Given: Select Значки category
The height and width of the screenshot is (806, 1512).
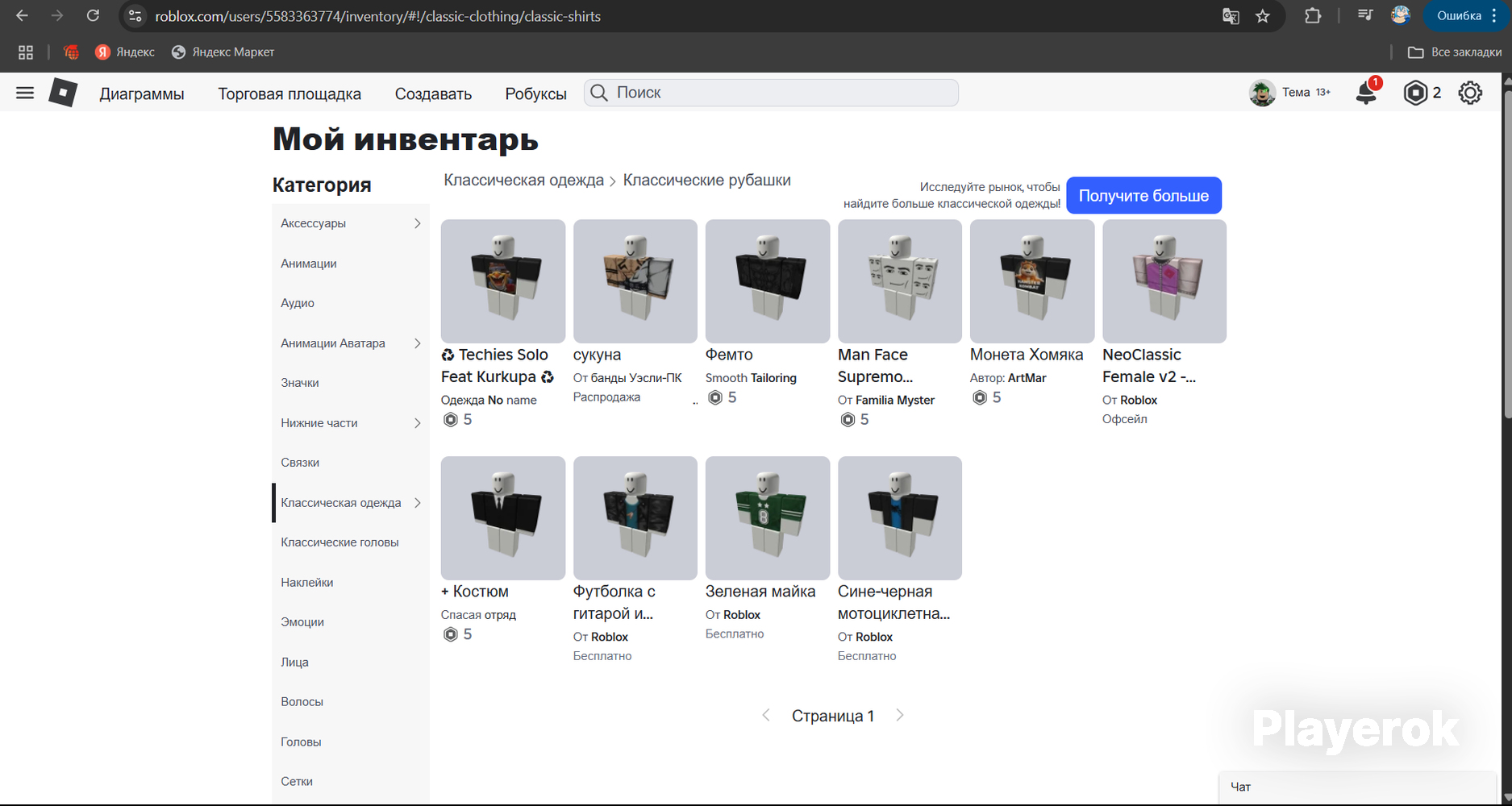Looking at the screenshot, I should 351,383.
